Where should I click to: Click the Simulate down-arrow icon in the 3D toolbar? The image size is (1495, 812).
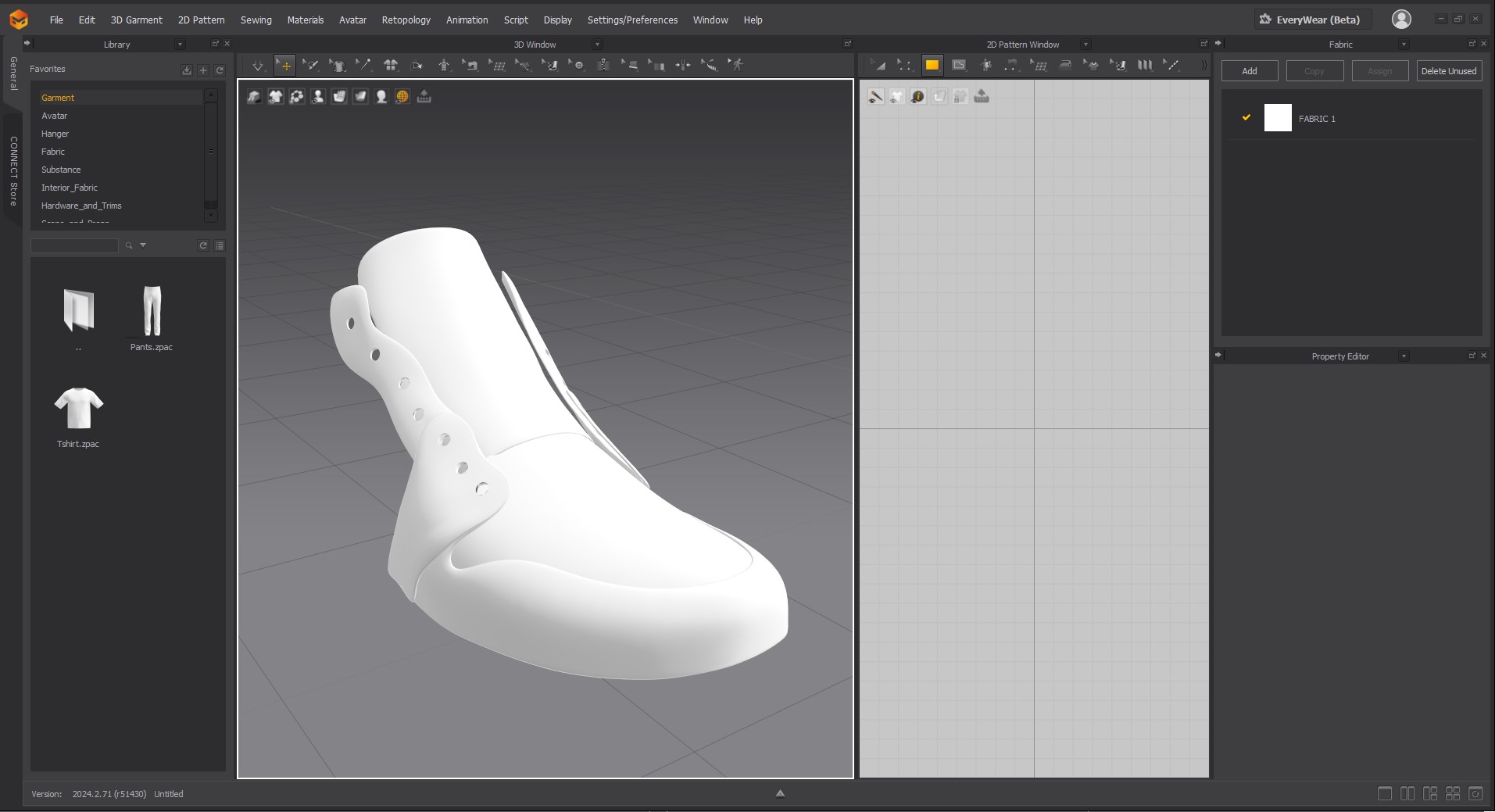258,66
